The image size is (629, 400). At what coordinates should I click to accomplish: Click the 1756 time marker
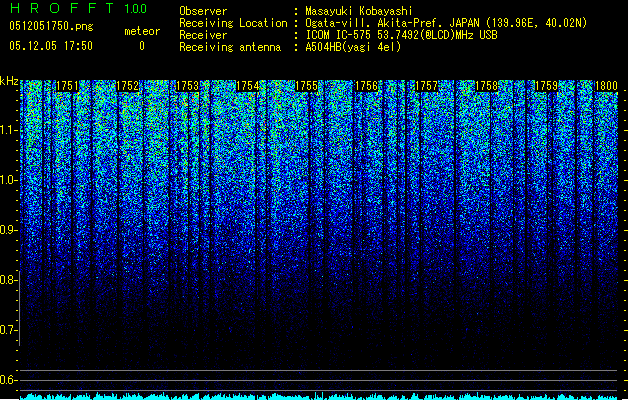pyautogui.click(x=367, y=86)
